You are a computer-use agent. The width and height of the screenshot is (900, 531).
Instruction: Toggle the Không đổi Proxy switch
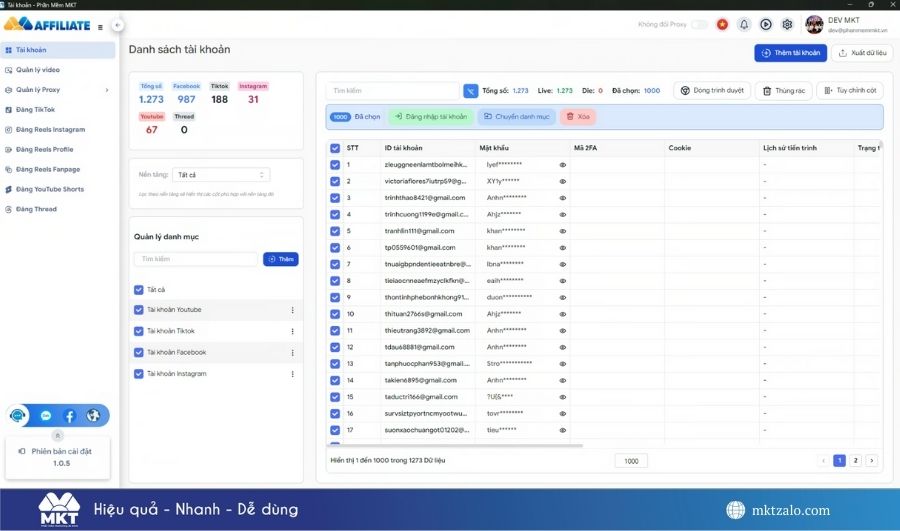699,24
